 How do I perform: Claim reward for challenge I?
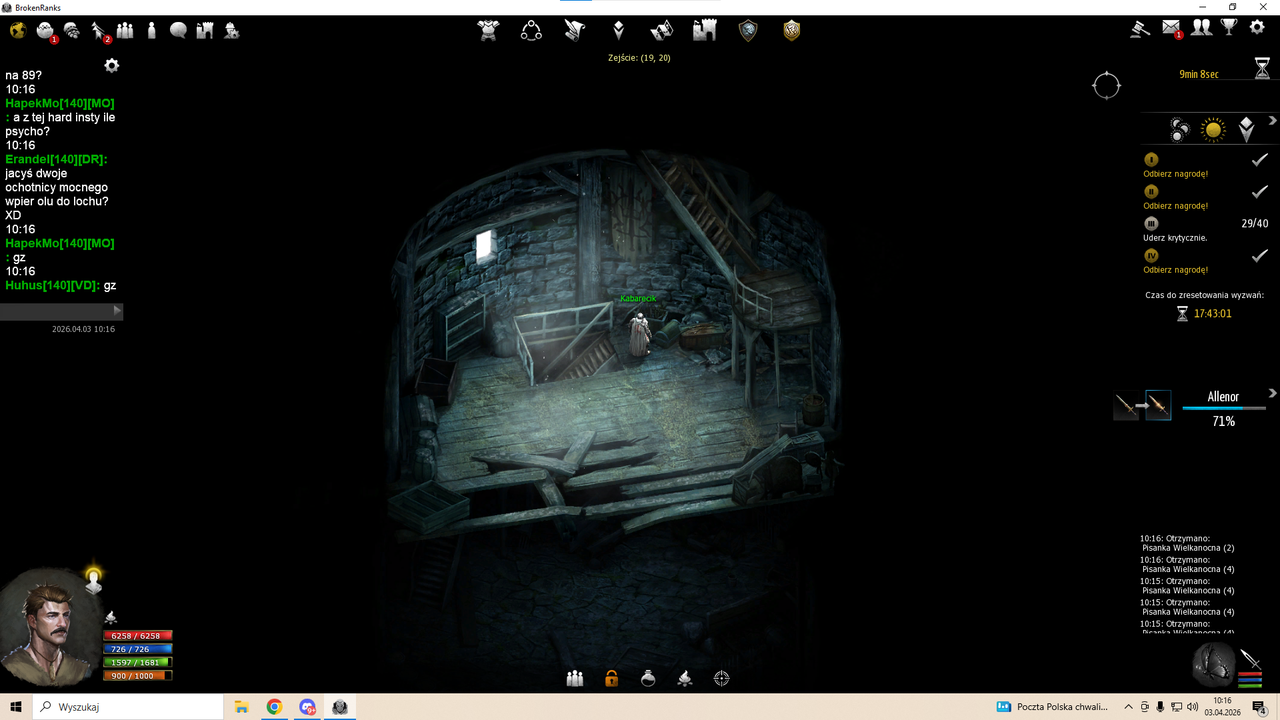(1176, 174)
